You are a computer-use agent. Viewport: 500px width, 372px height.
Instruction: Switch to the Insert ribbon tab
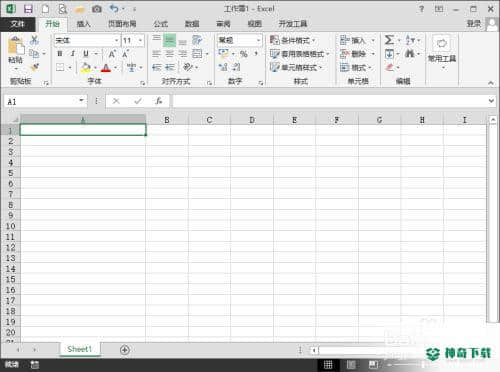(83, 24)
